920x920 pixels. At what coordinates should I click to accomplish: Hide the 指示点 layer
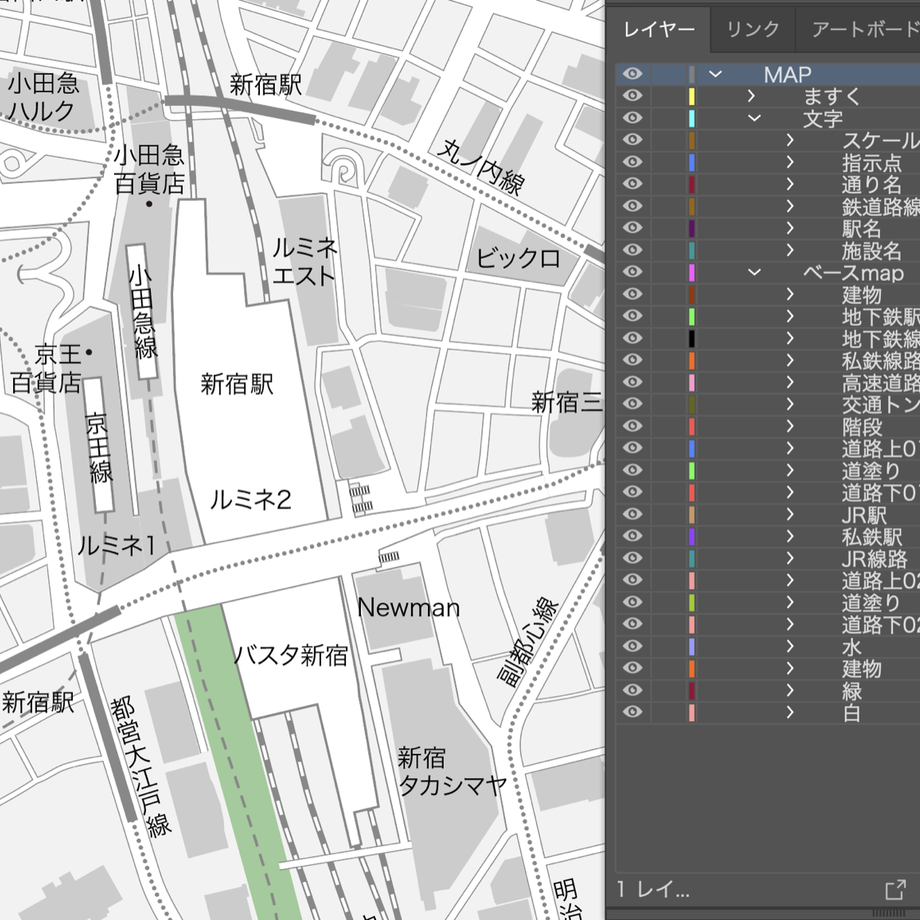pos(632,162)
